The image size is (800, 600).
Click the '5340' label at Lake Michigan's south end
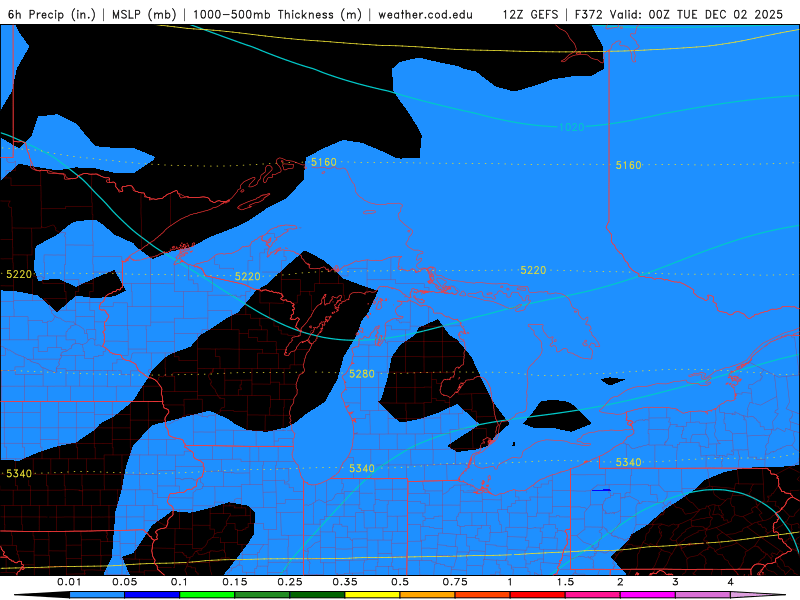pyautogui.click(x=362, y=468)
